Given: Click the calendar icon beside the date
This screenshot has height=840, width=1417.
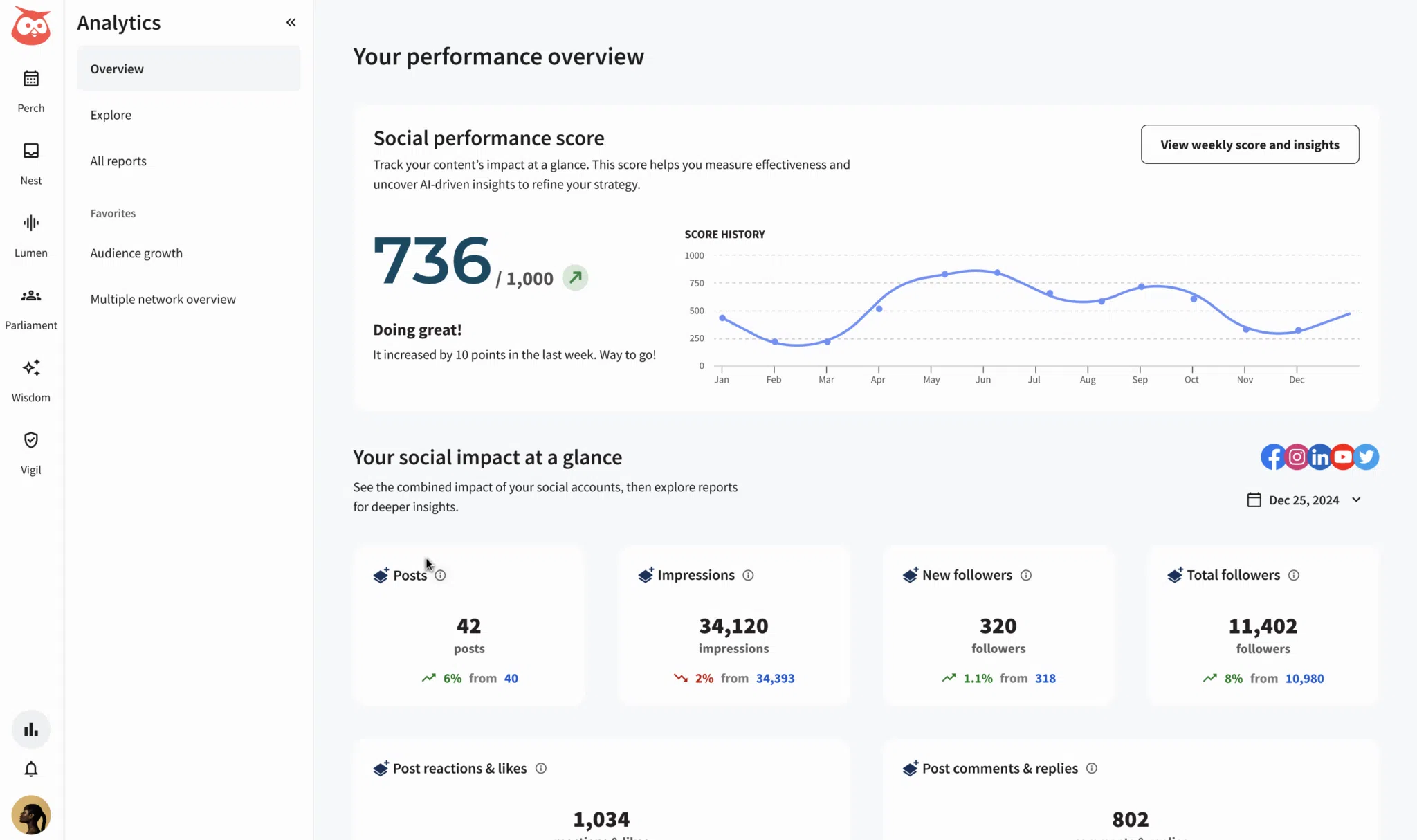Looking at the screenshot, I should (1254, 500).
